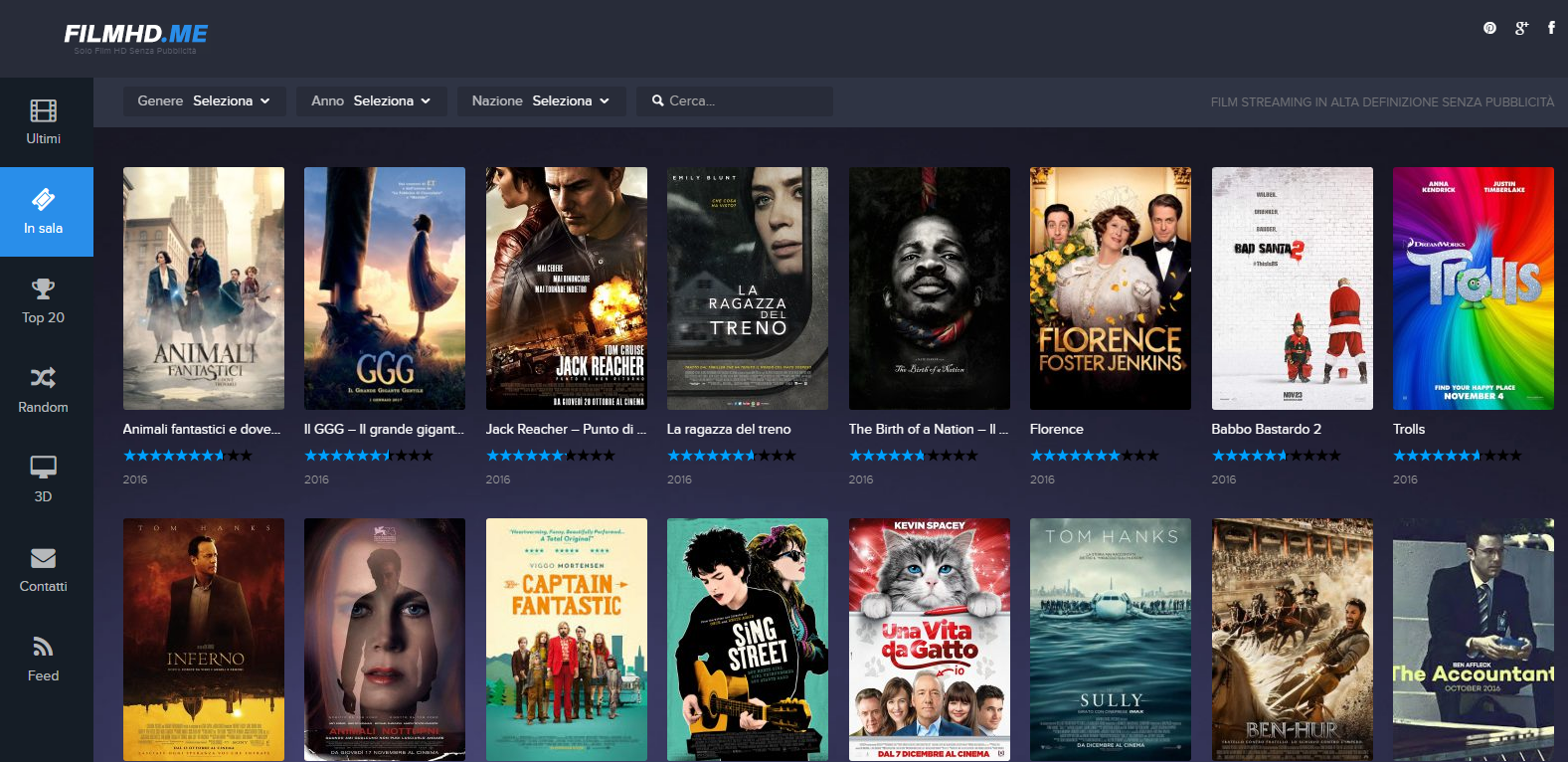The width and height of the screenshot is (1568, 762).
Task: Click the 'The Birth of a Nation' title
Action: [929, 429]
